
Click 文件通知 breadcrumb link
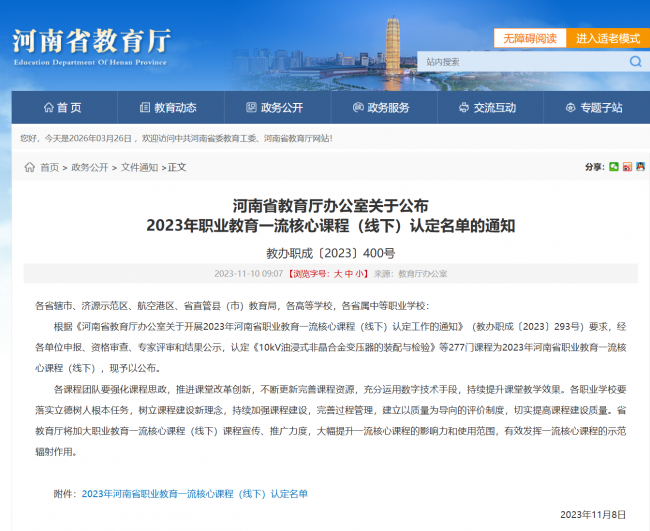tap(139, 168)
